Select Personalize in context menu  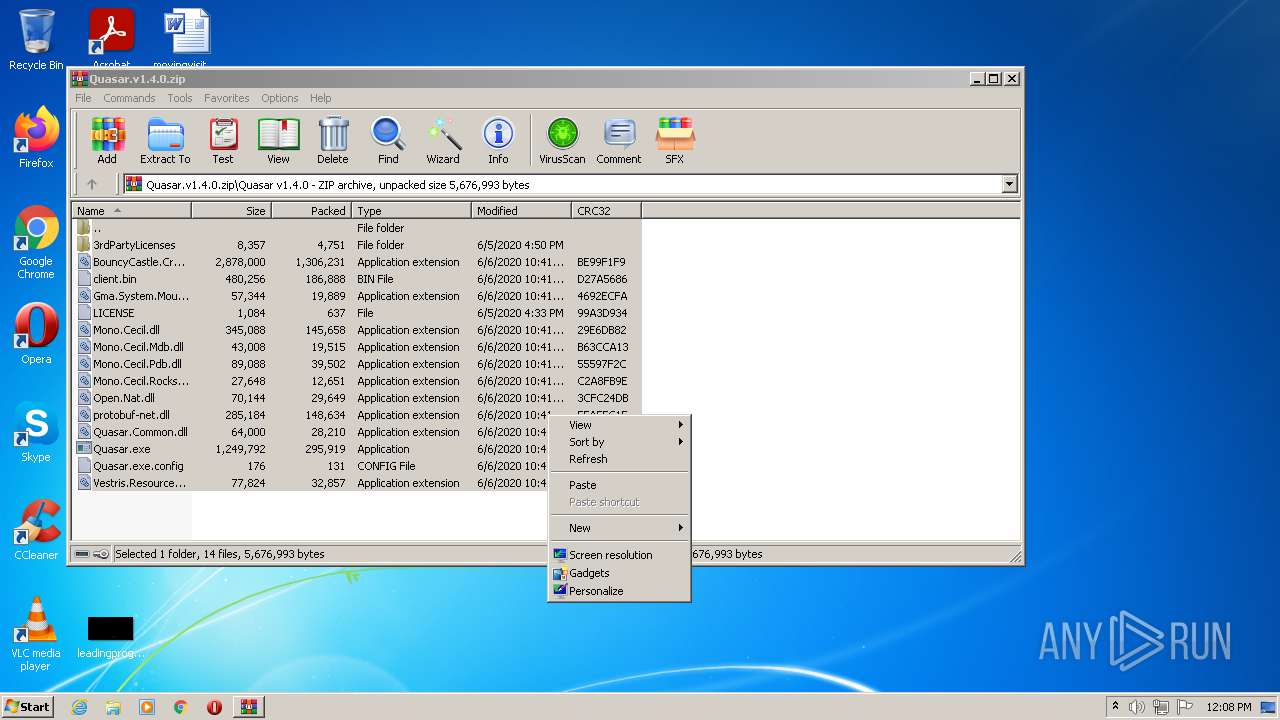pos(620,591)
